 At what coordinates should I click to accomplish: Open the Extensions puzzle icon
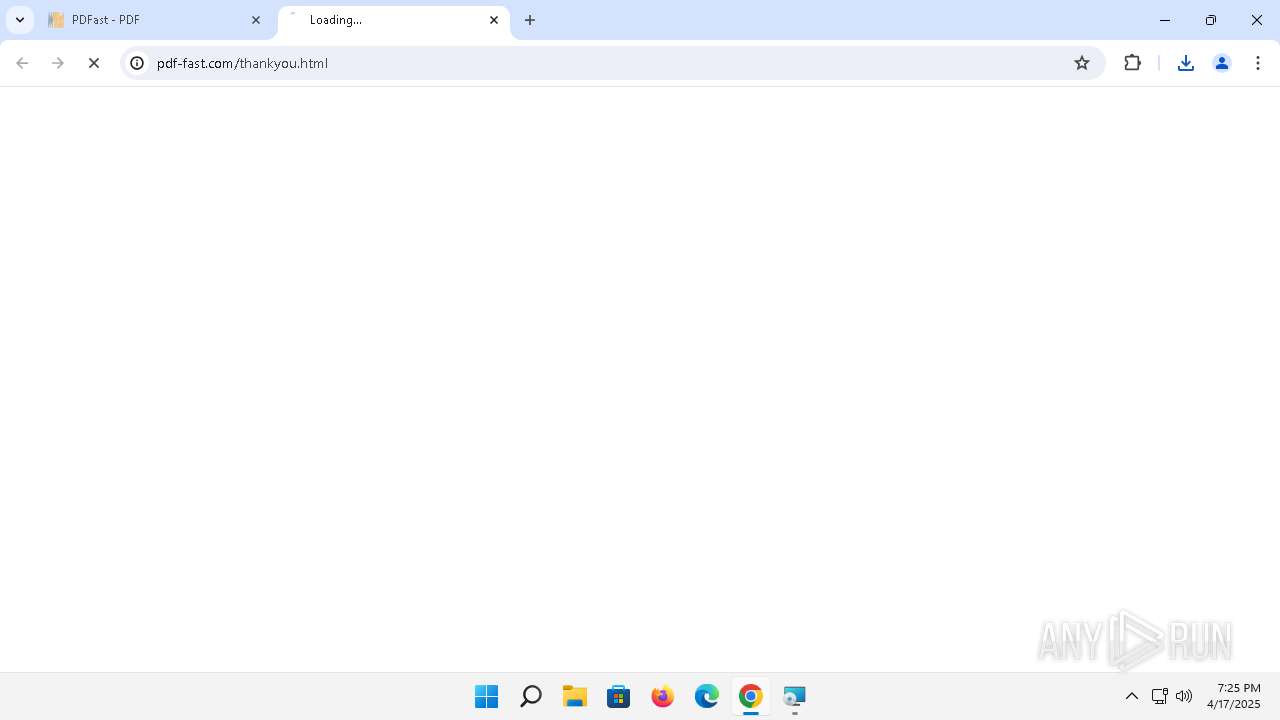click(x=1132, y=63)
